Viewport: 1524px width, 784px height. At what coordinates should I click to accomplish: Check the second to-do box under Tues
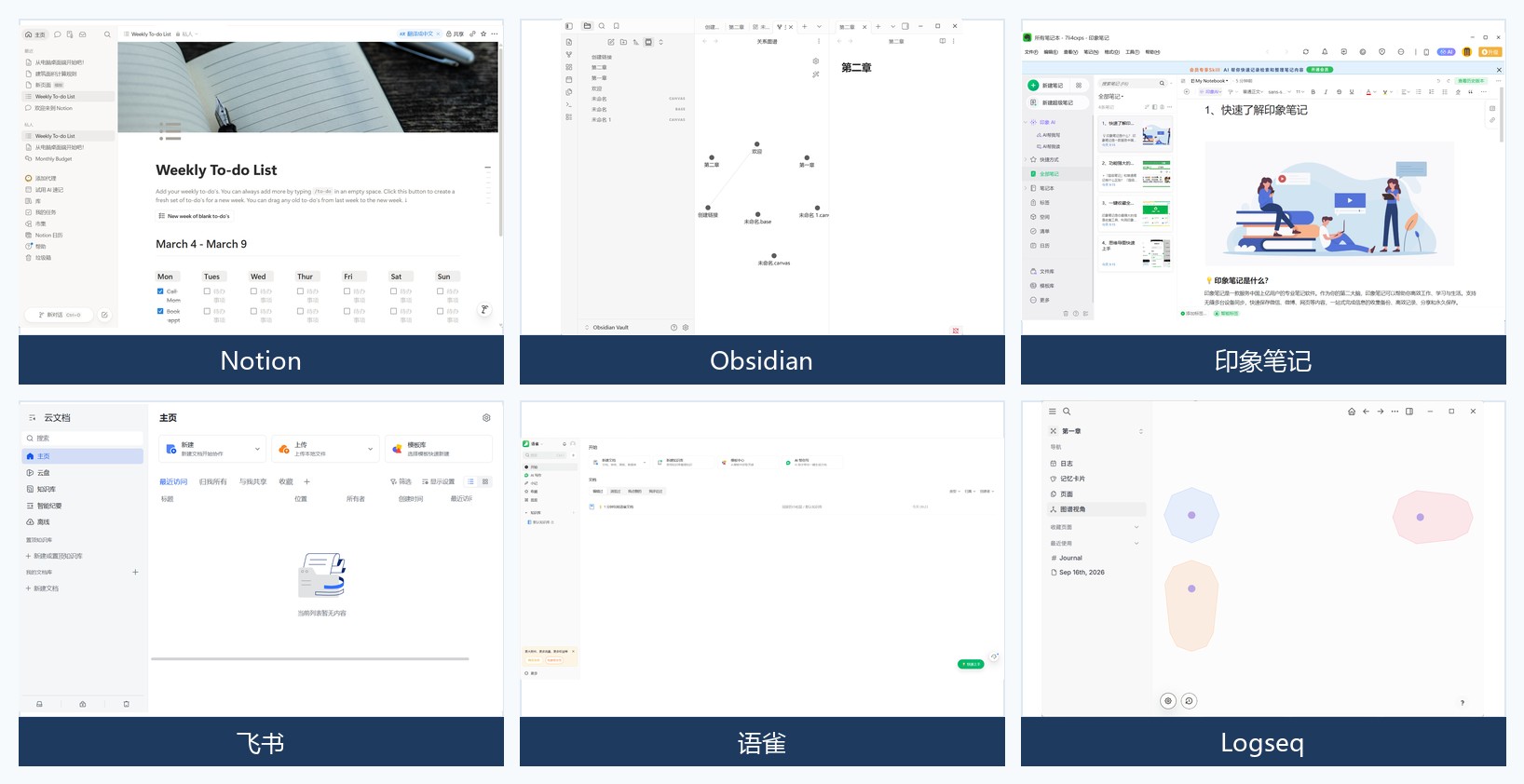(x=207, y=311)
